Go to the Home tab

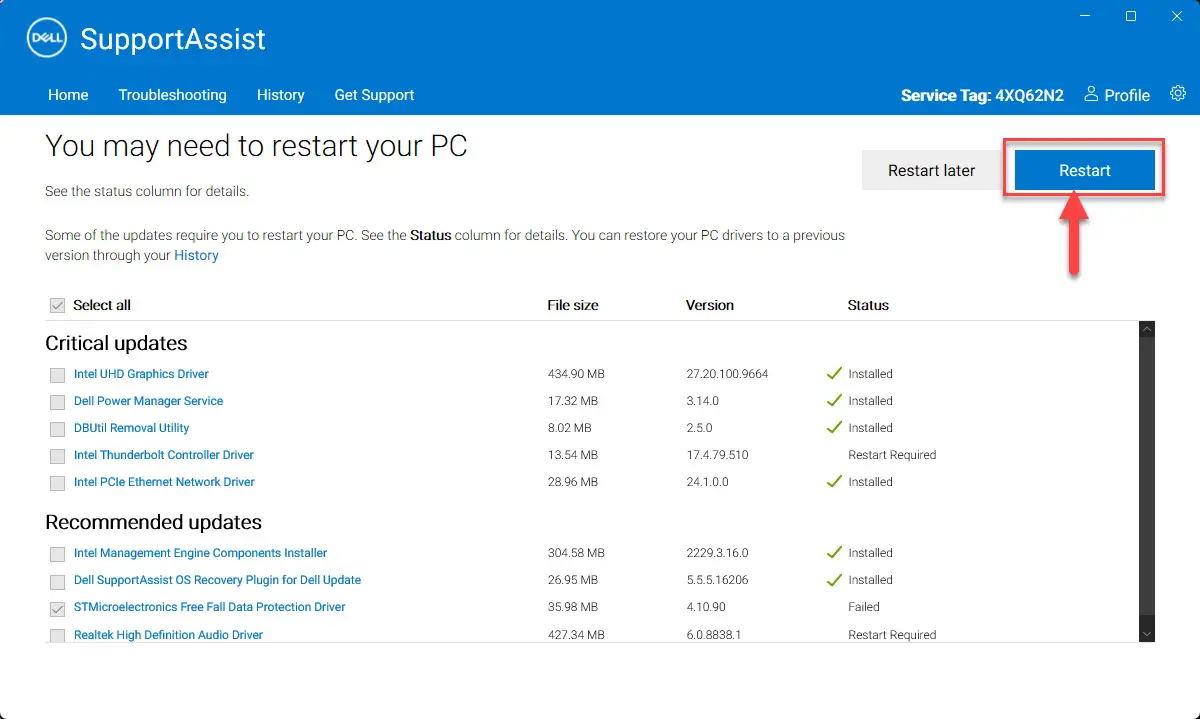tap(68, 95)
